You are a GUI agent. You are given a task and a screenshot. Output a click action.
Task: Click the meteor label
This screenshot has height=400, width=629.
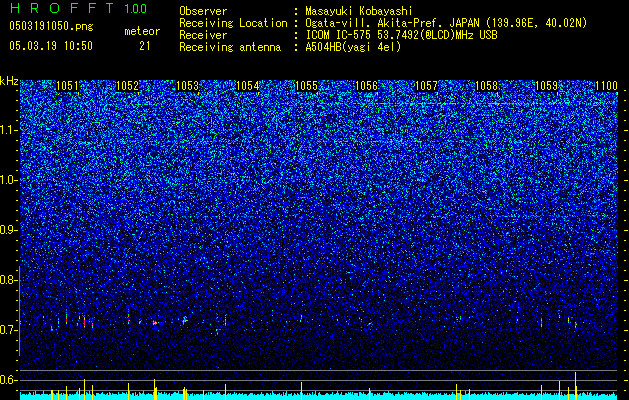coord(142,31)
